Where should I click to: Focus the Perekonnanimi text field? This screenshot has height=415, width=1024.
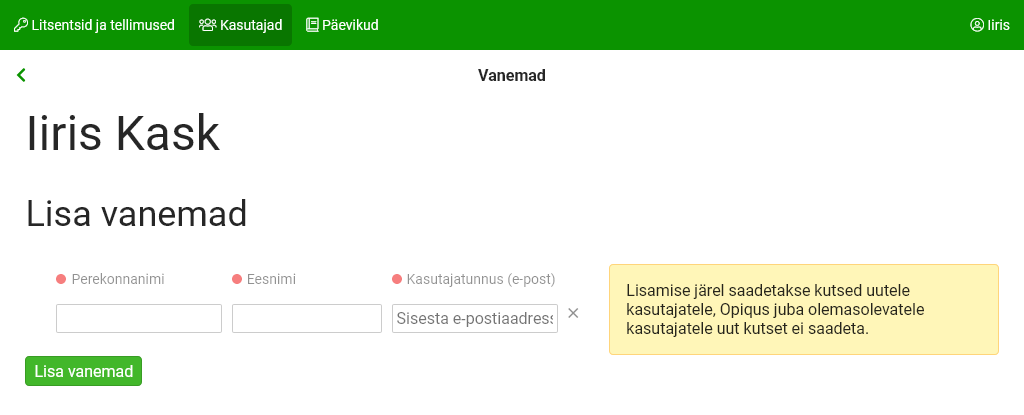pyautogui.click(x=139, y=318)
